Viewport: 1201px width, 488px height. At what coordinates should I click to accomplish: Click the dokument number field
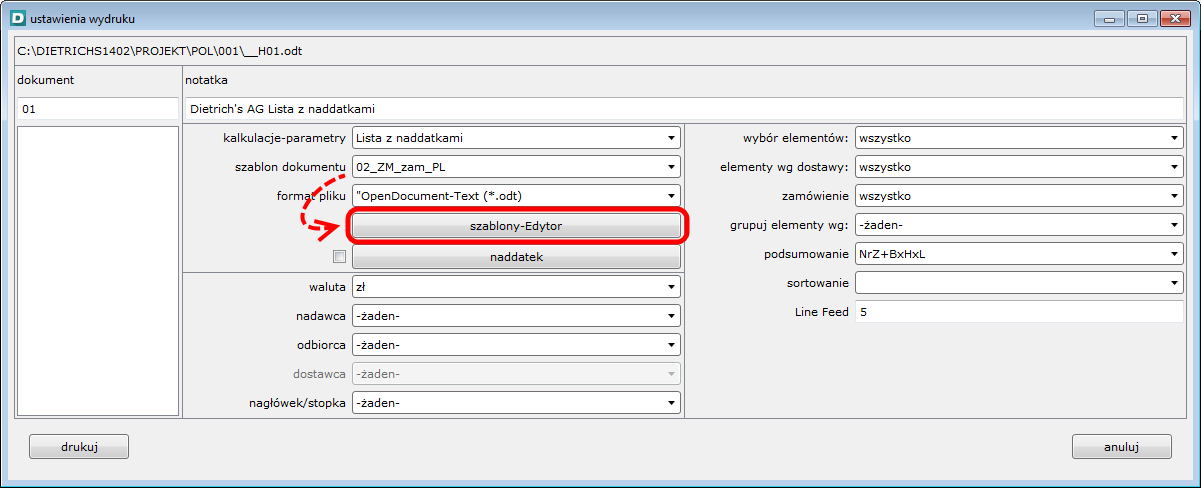click(x=97, y=109)
